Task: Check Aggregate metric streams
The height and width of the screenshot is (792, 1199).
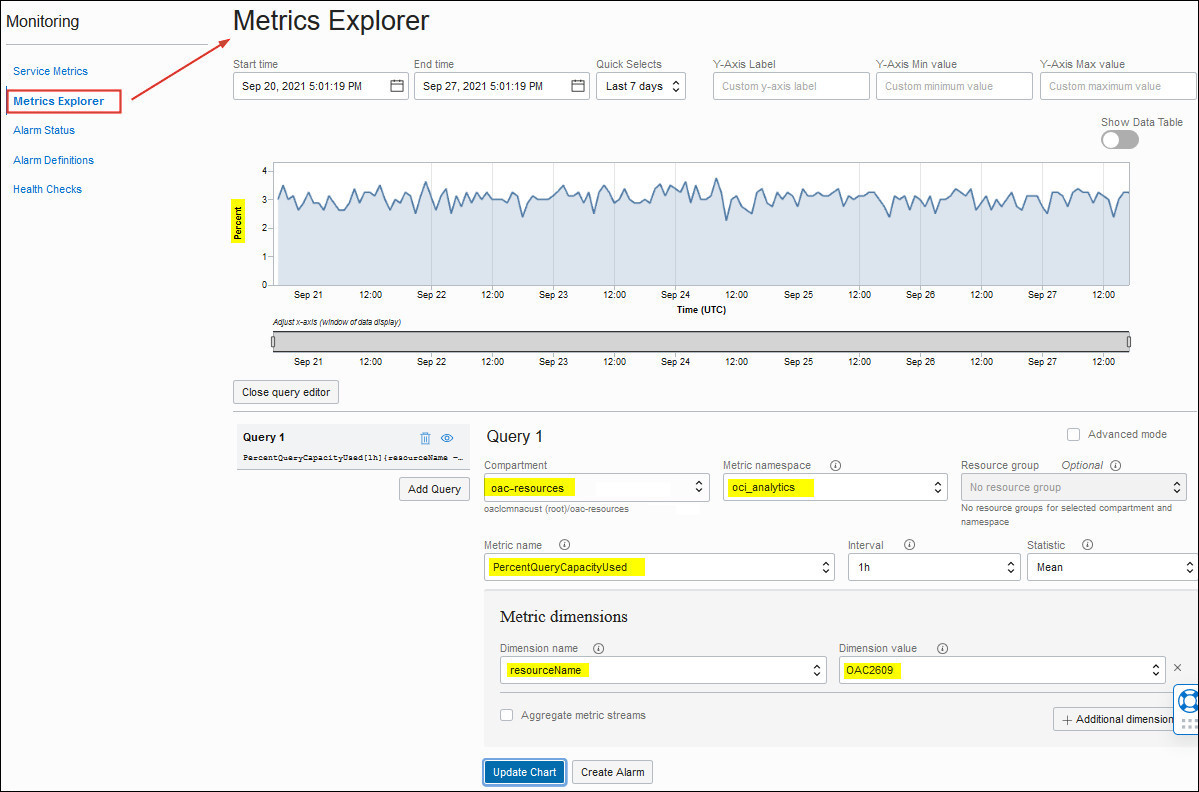Action: pyautogui.click(x=507, y=715)
